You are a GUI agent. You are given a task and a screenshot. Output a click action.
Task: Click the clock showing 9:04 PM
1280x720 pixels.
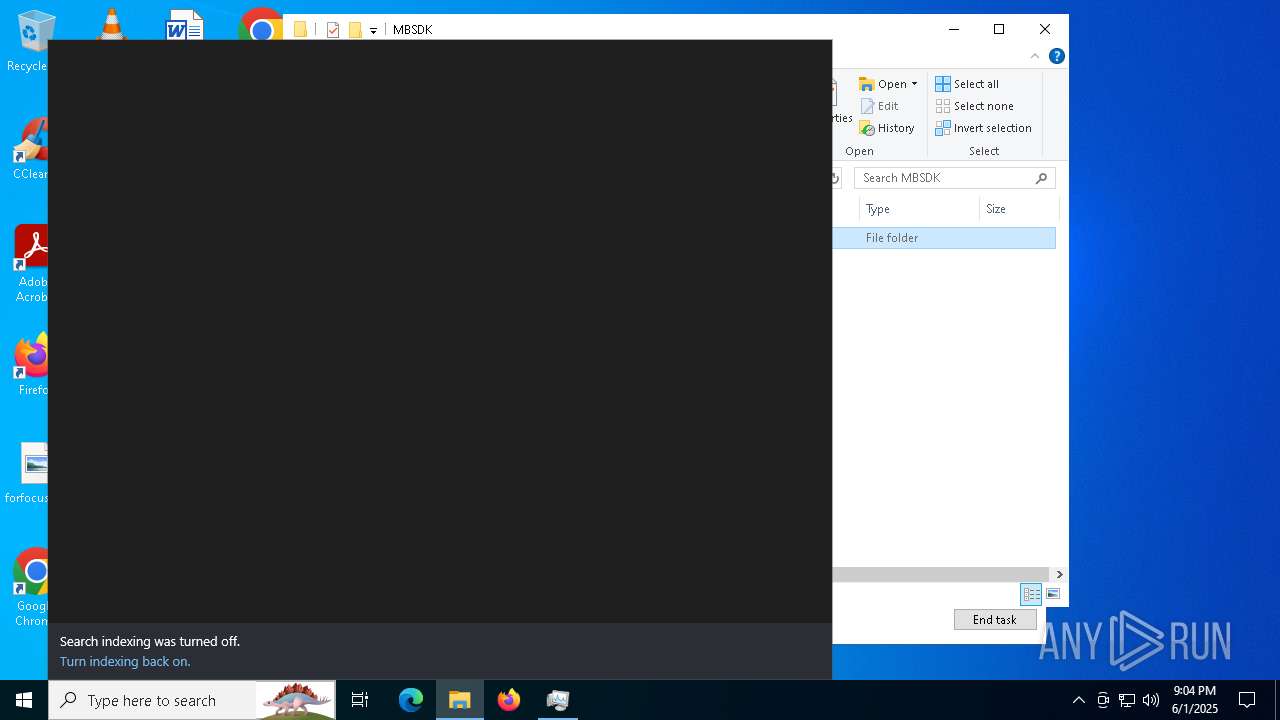[1195, 700]
